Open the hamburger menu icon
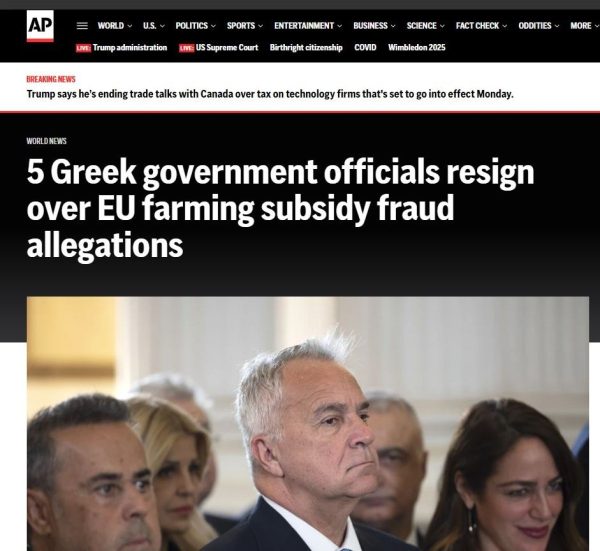Screen dimensions: 600x551 pyautogui.click(x=82, y=26)
